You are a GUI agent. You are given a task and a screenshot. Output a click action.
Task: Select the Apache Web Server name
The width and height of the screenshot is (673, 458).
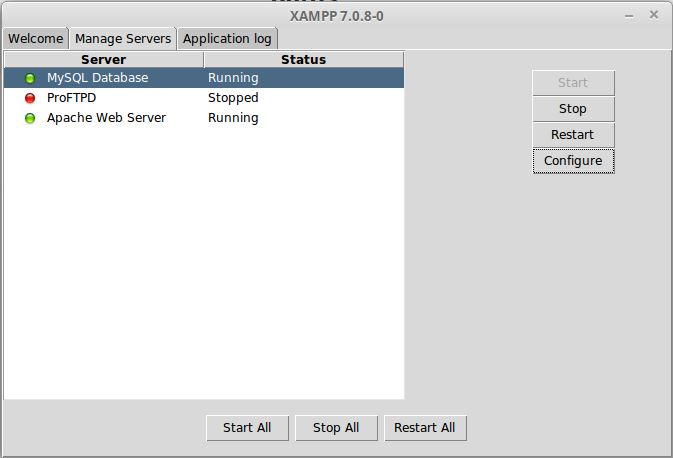pyautogui.click(x=106, y=118)
